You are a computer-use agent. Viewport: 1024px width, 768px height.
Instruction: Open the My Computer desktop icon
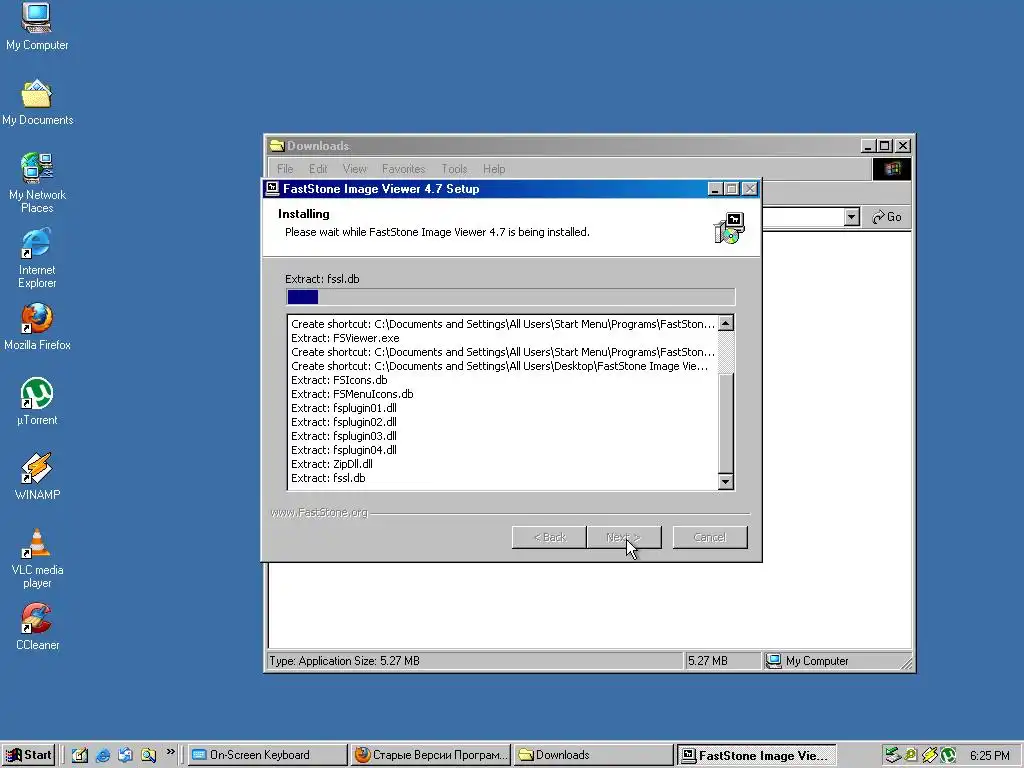point(37,26)
